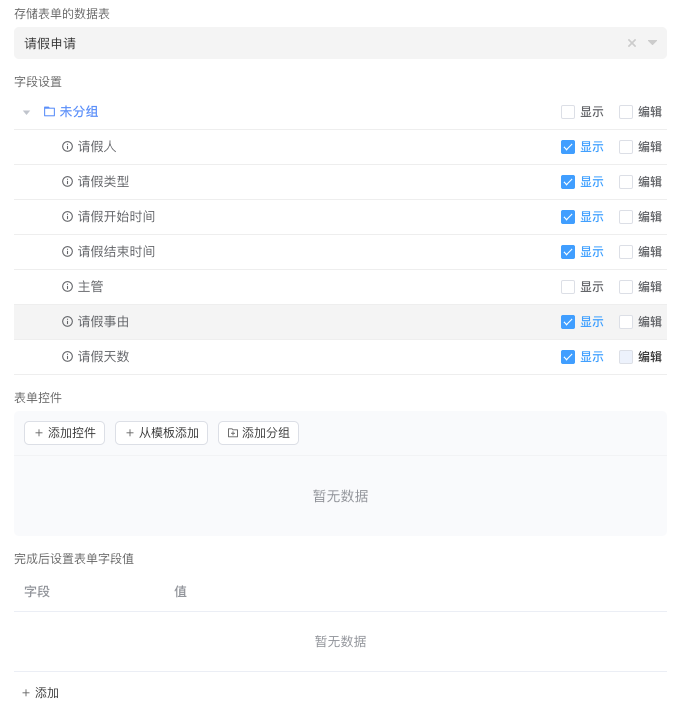Enable 编辑 checkbox for 请假类型 field
This screenshot has width=679, height=727.
626,182
